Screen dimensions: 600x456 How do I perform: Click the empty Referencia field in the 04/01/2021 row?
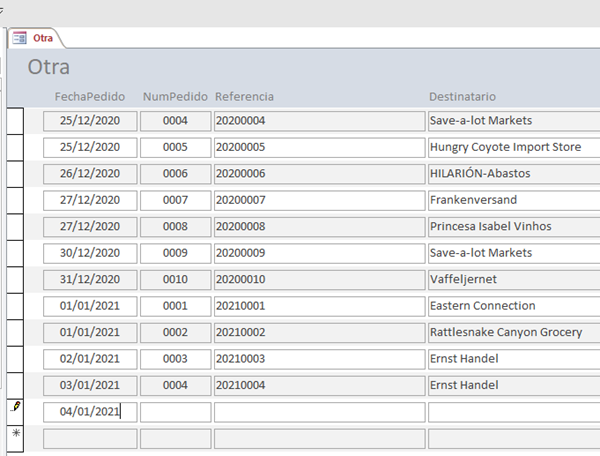tap(319, 411)
